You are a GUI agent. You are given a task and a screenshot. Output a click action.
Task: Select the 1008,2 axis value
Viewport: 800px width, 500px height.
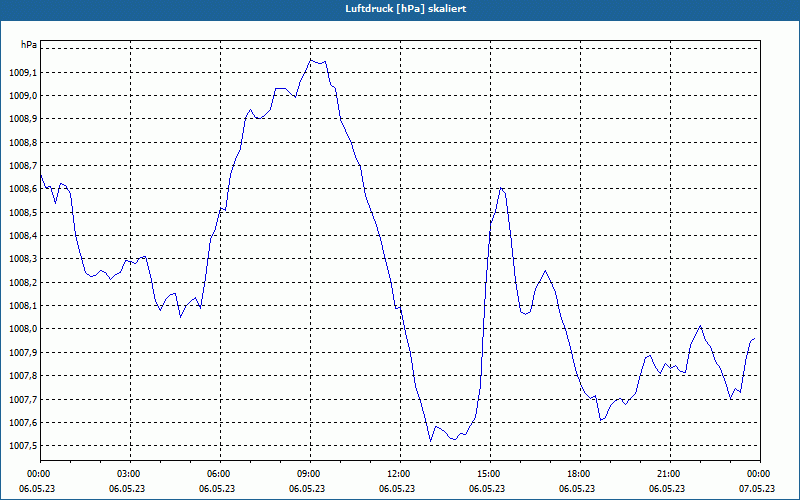coord(23,283)
